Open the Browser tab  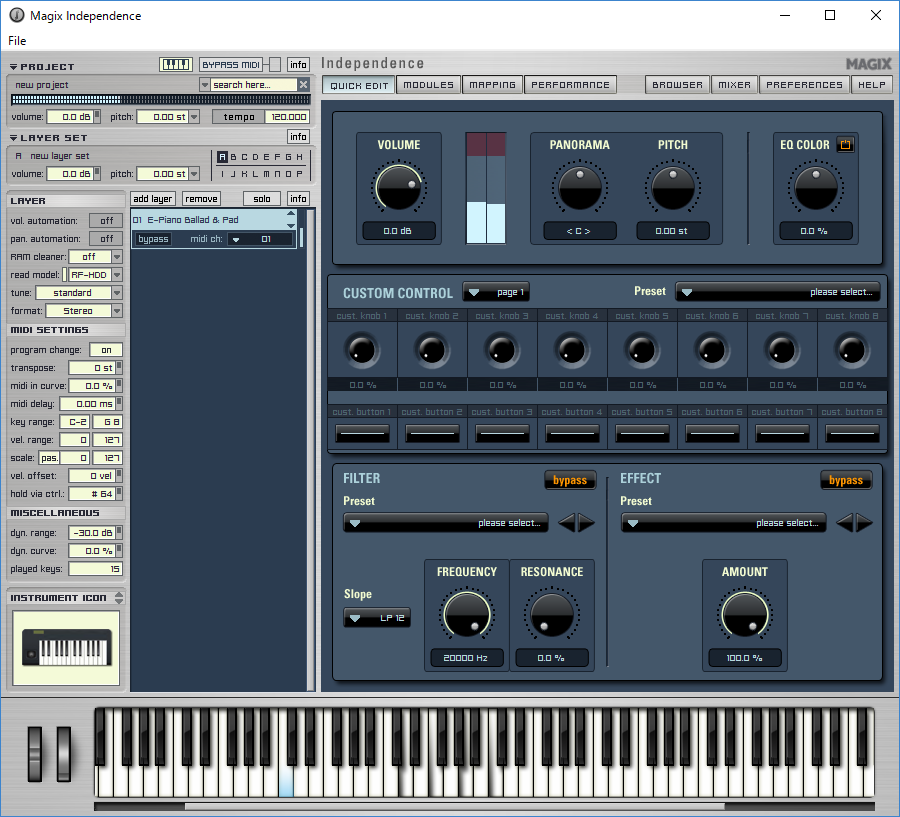point(677,84)
